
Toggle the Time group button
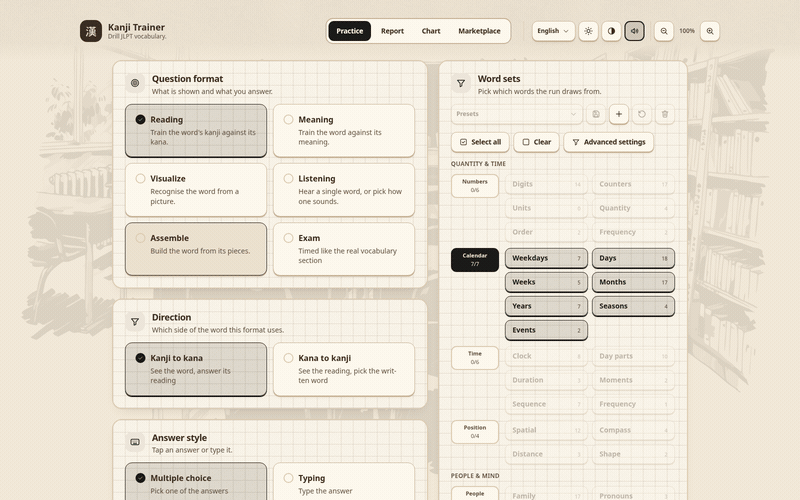[x=475, y=358]
